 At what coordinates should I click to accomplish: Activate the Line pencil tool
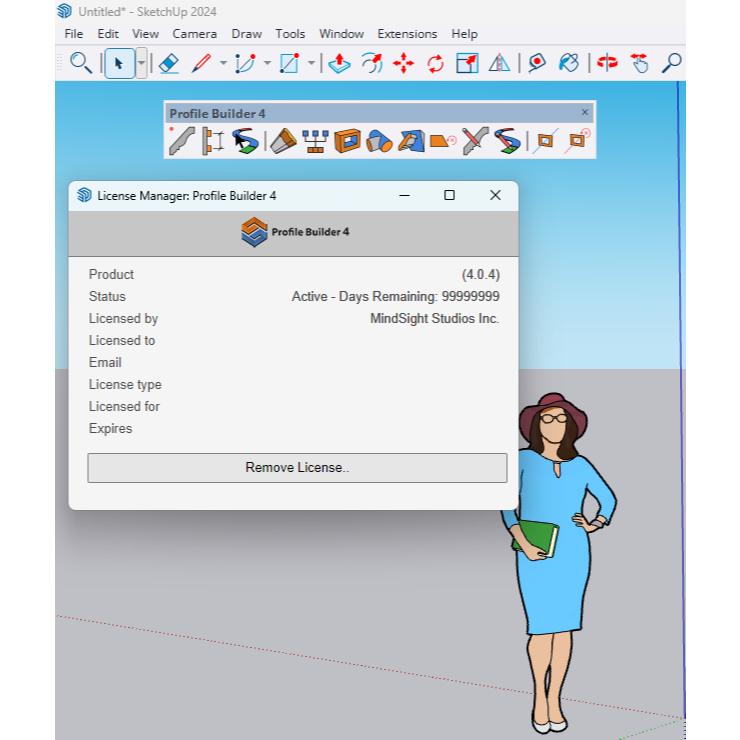(202, 63)
